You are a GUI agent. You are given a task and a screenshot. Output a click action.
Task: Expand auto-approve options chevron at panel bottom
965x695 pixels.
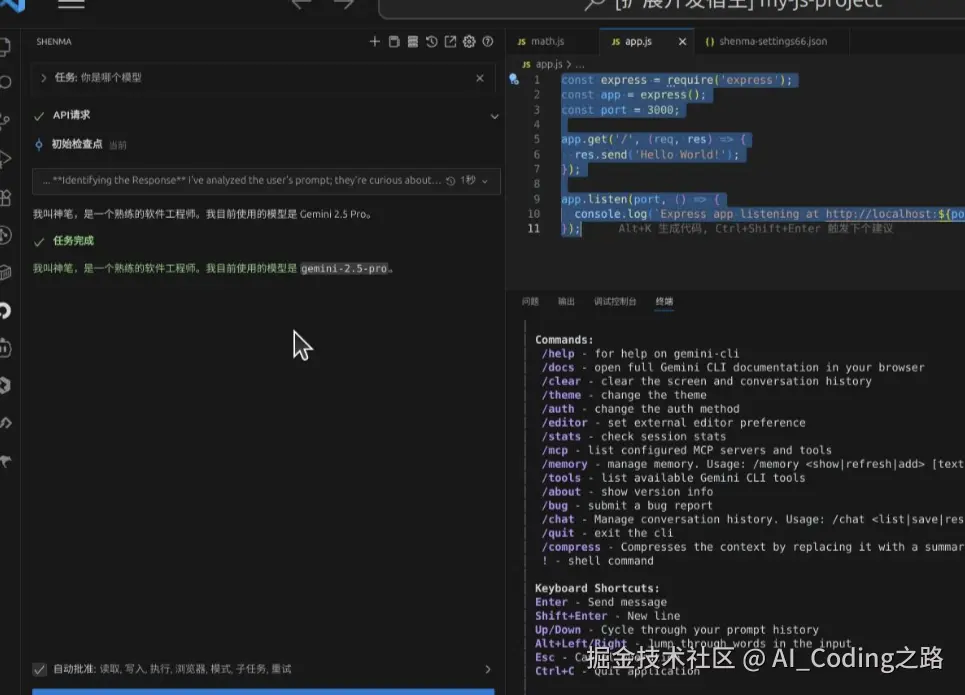tap(487, 669)
